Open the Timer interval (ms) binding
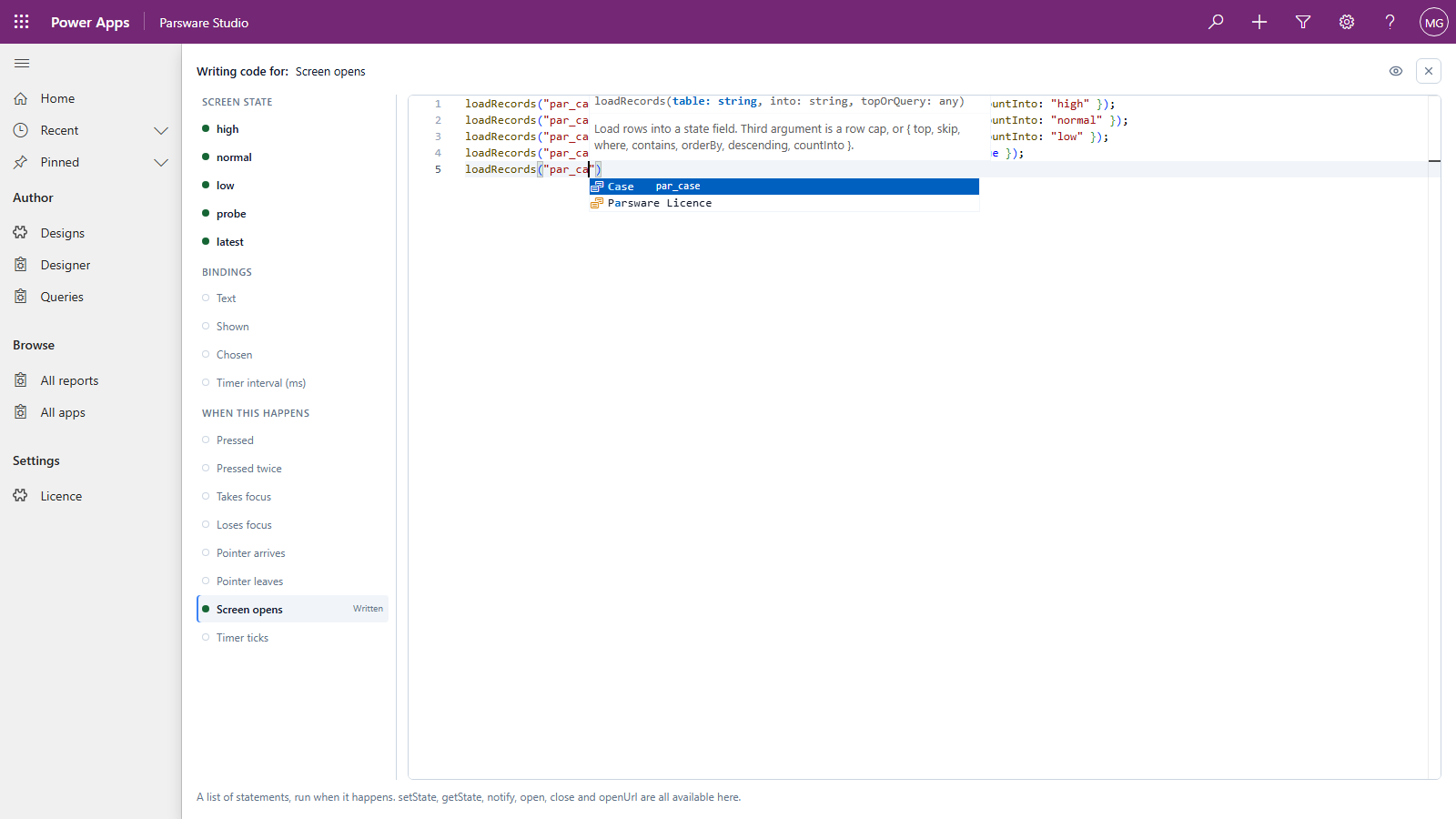This screenshot has width=1456, height=819. click(293, 382)
